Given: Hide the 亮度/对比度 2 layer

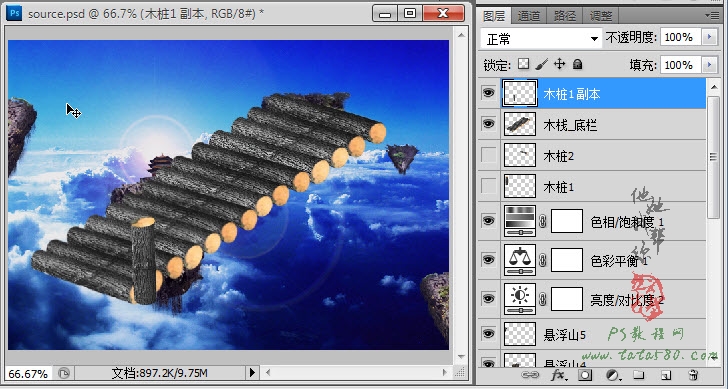Looking at the screenshot, I should 488,299.
